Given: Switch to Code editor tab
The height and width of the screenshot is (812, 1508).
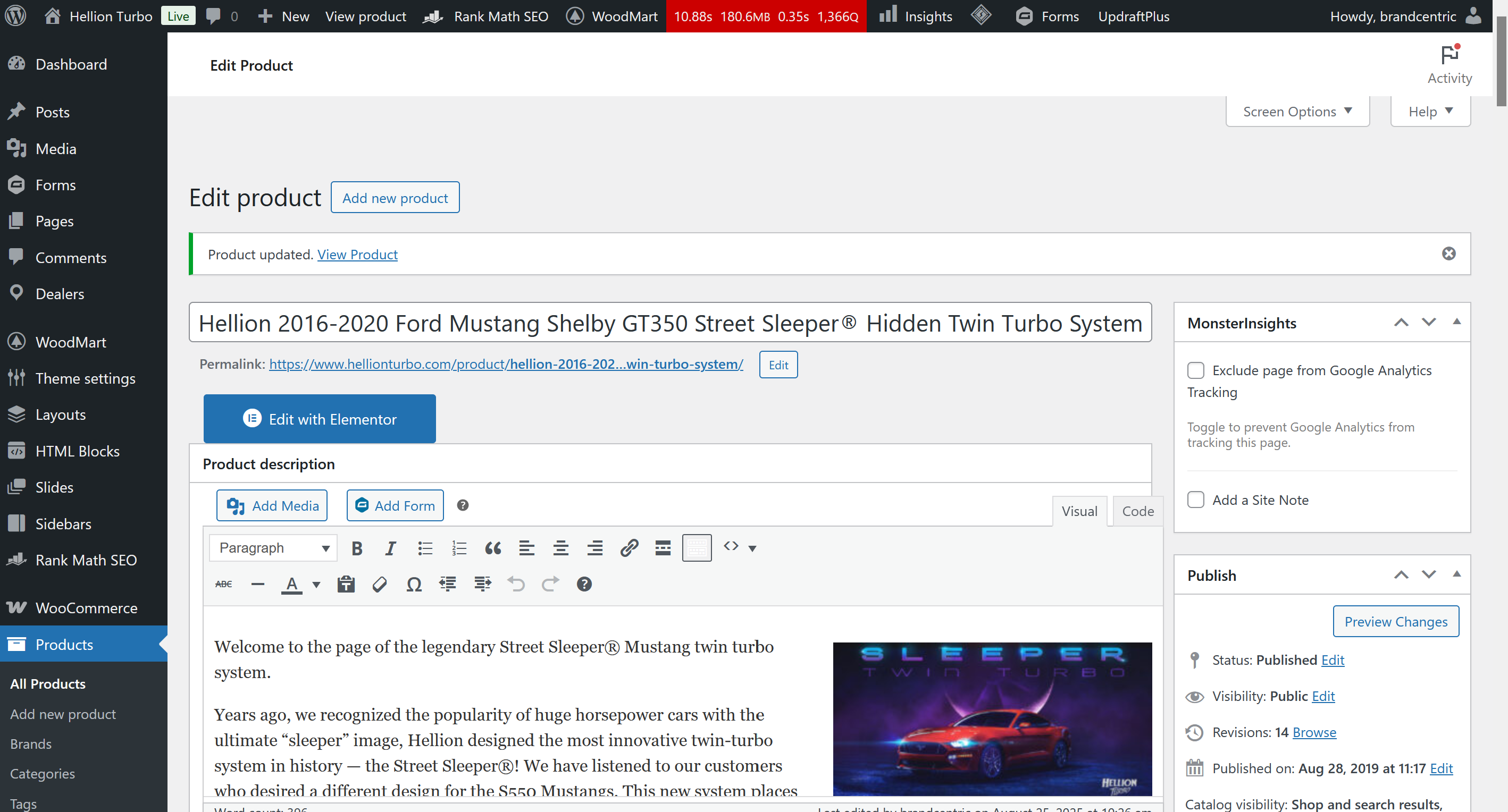Looking at the screenshot, I should 1137,511.
